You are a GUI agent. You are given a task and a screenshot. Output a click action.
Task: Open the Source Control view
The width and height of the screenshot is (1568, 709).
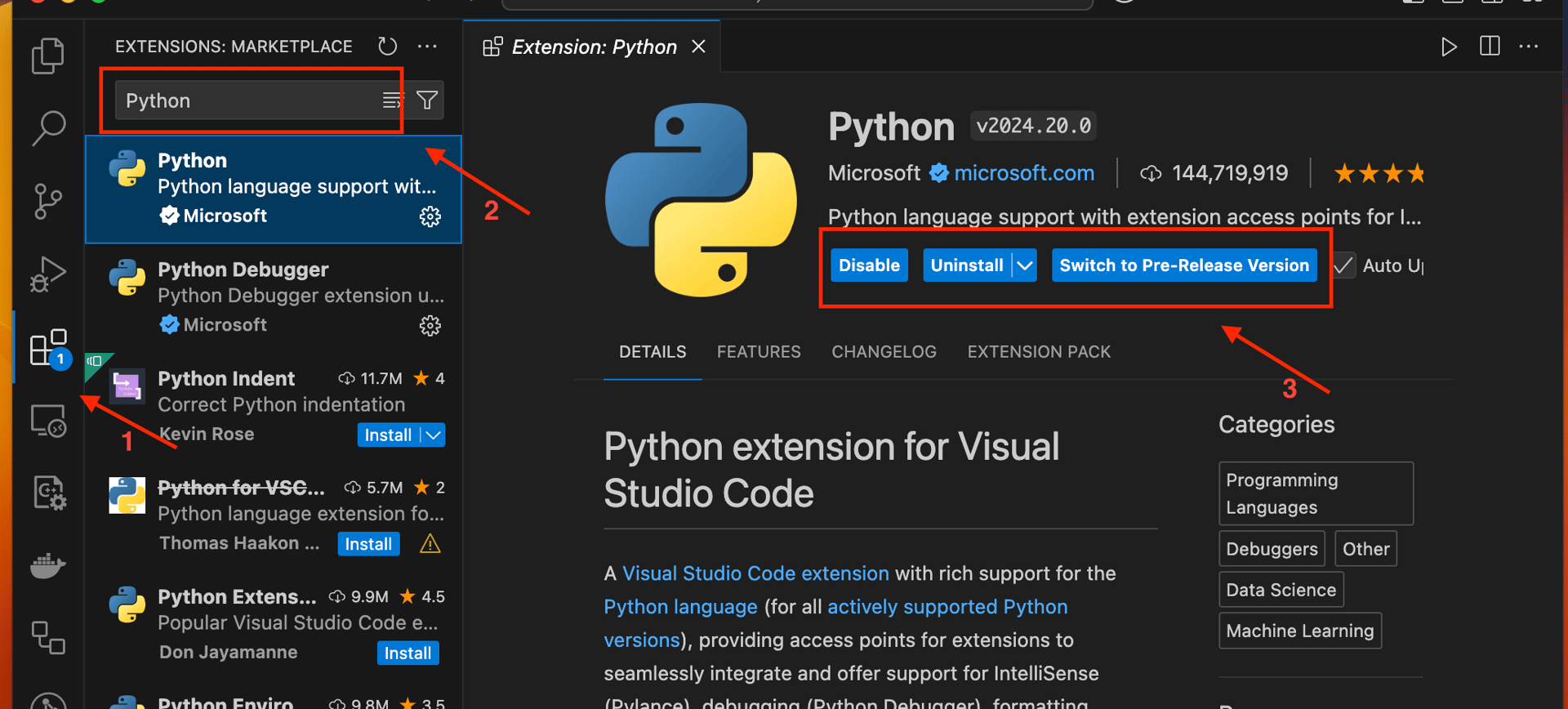[x=48, y=201]
